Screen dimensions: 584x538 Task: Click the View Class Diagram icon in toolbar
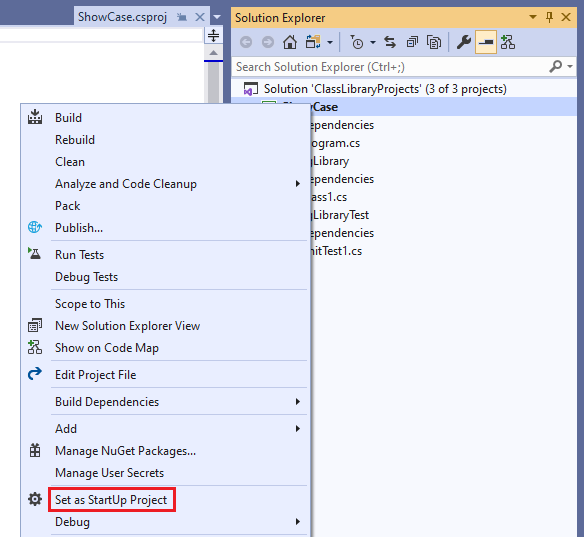[508, 42]
